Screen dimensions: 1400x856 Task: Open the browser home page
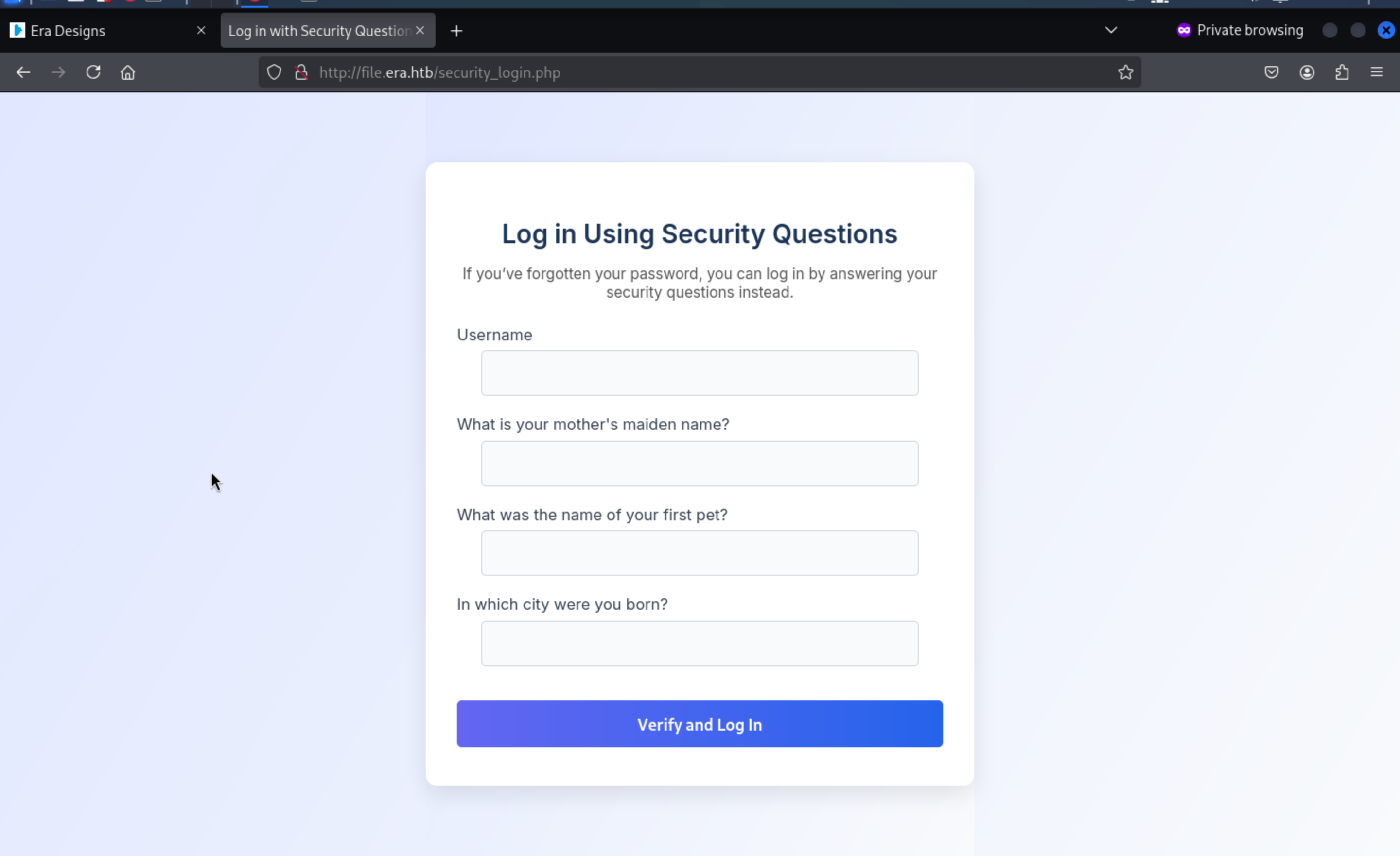(x=128, y=73)
